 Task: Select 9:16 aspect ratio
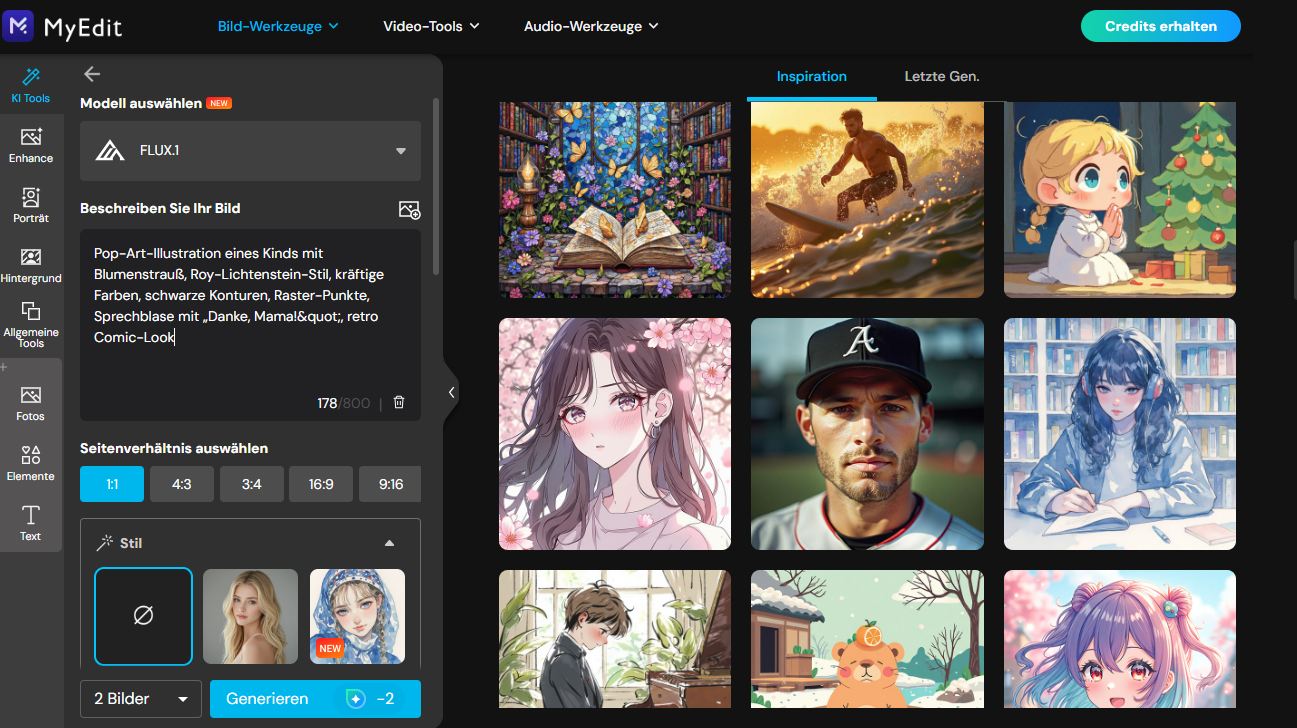pos(391,484)
